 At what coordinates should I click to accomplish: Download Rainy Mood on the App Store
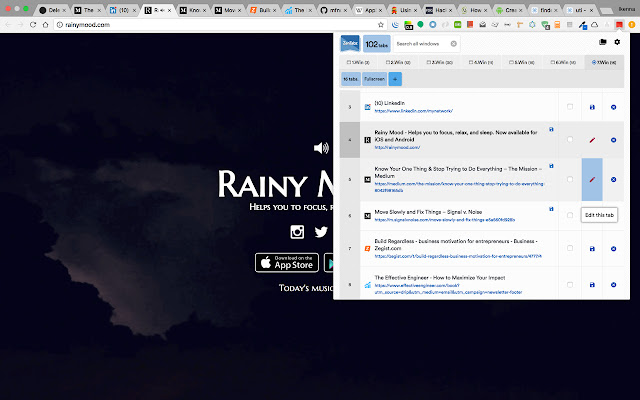coord(287,262)
